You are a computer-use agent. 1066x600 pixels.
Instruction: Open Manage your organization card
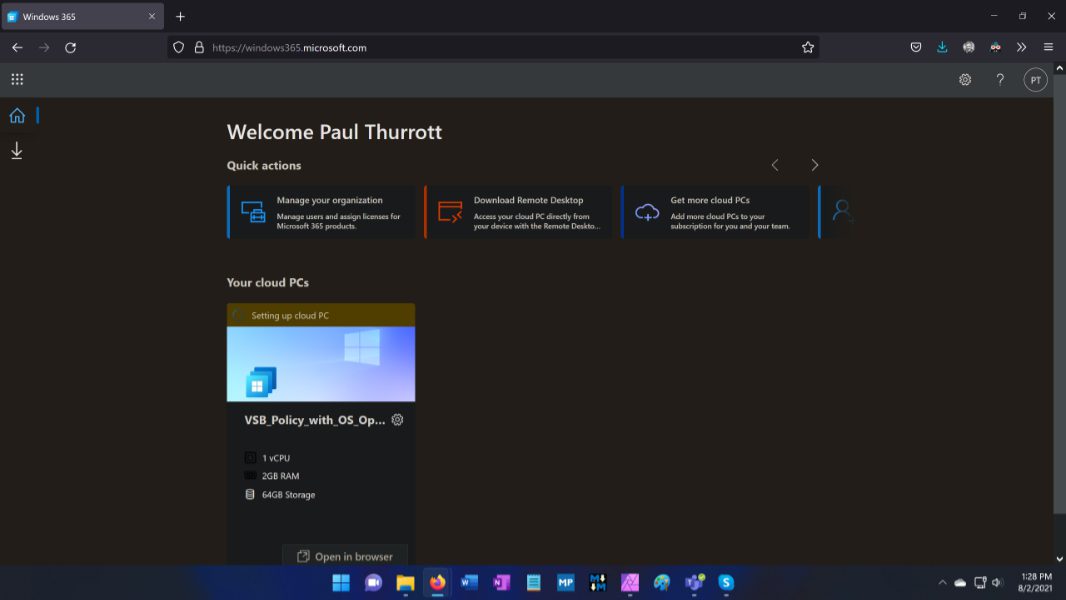click(x=321, y=212)
